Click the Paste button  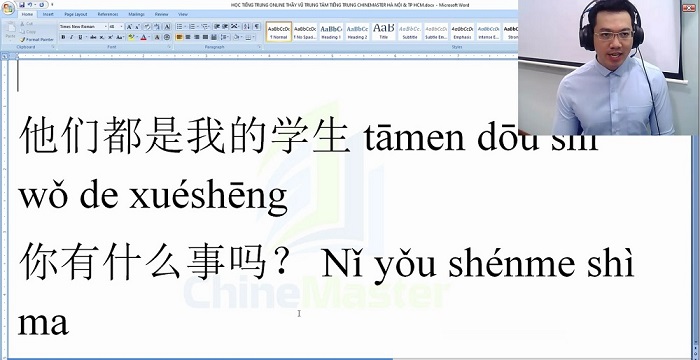click(x=10, y=30)
